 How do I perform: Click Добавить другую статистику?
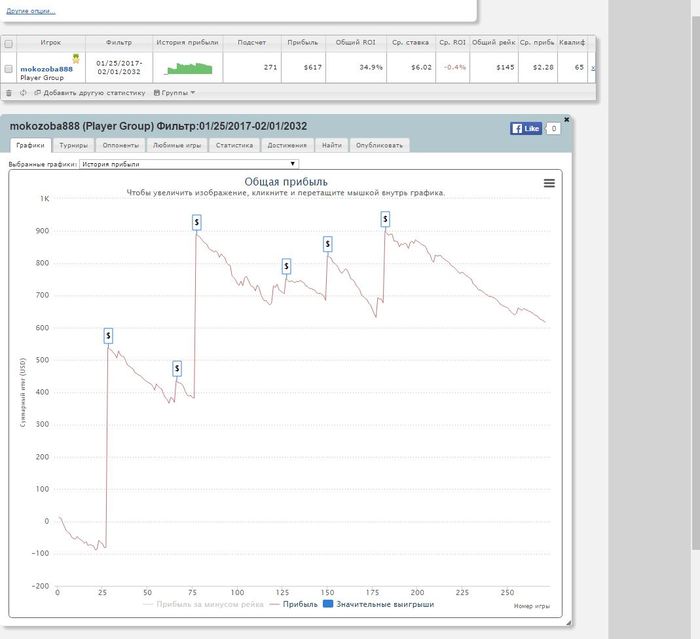90,93
